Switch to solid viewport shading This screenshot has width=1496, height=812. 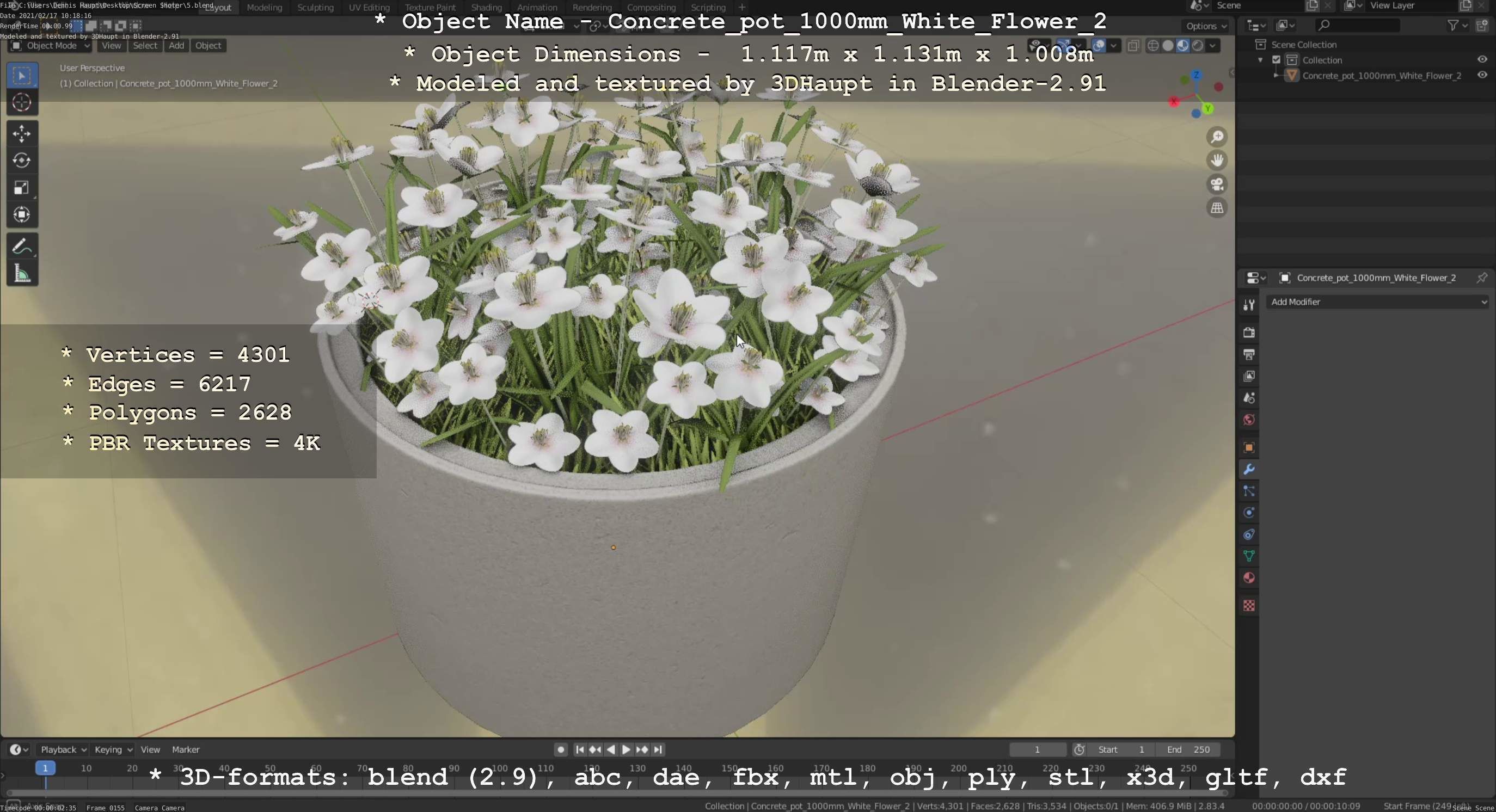click(x=1168, y=46)
